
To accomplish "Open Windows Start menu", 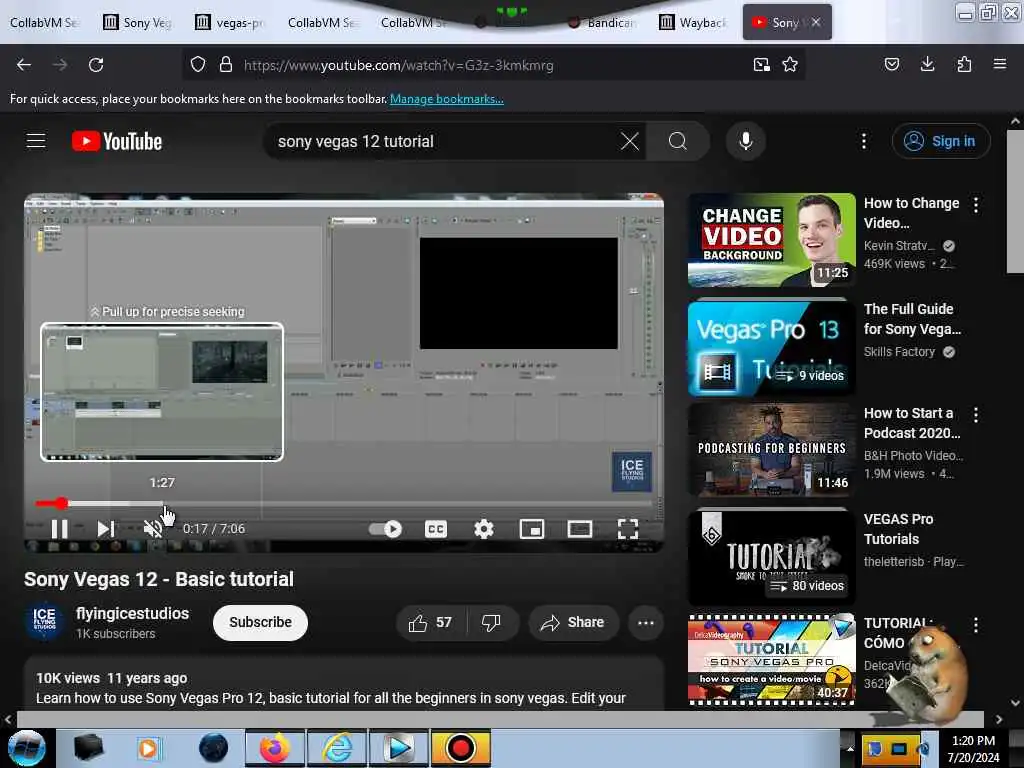I will 26,748.
